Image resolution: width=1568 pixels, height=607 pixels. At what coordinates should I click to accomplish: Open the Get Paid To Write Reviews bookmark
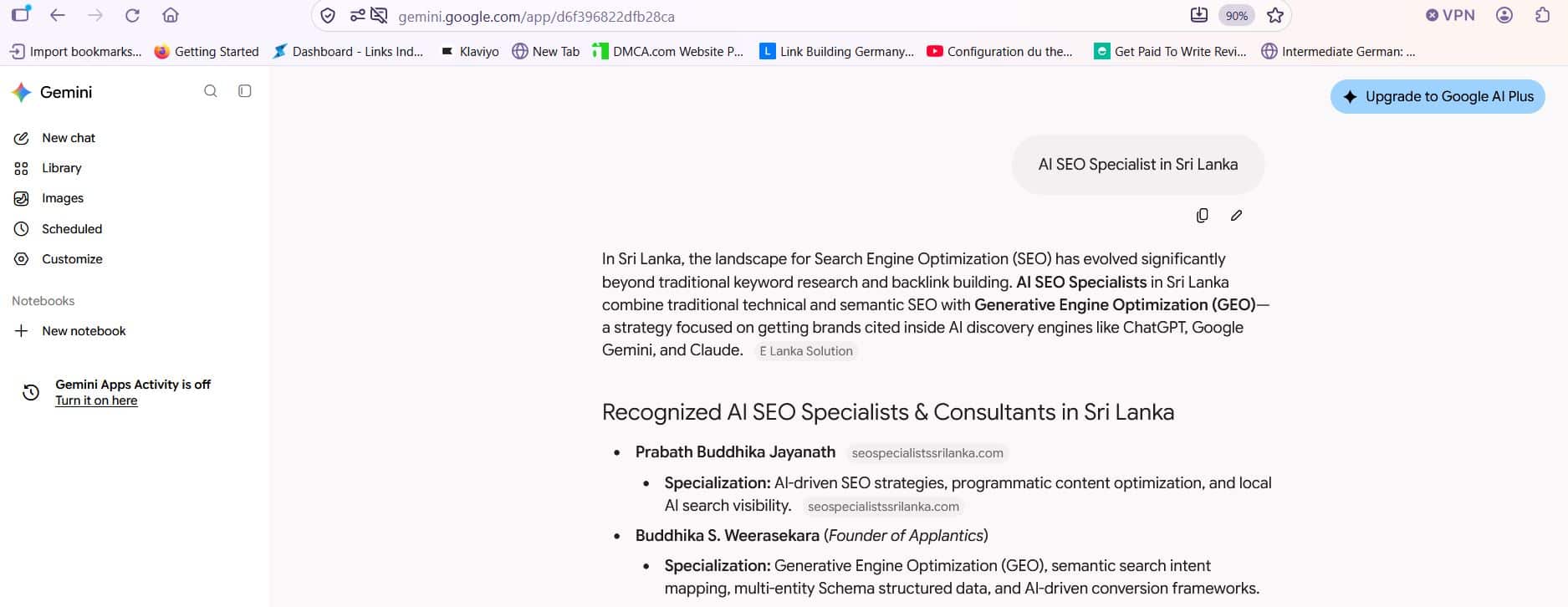click(x=1170, y=51)
